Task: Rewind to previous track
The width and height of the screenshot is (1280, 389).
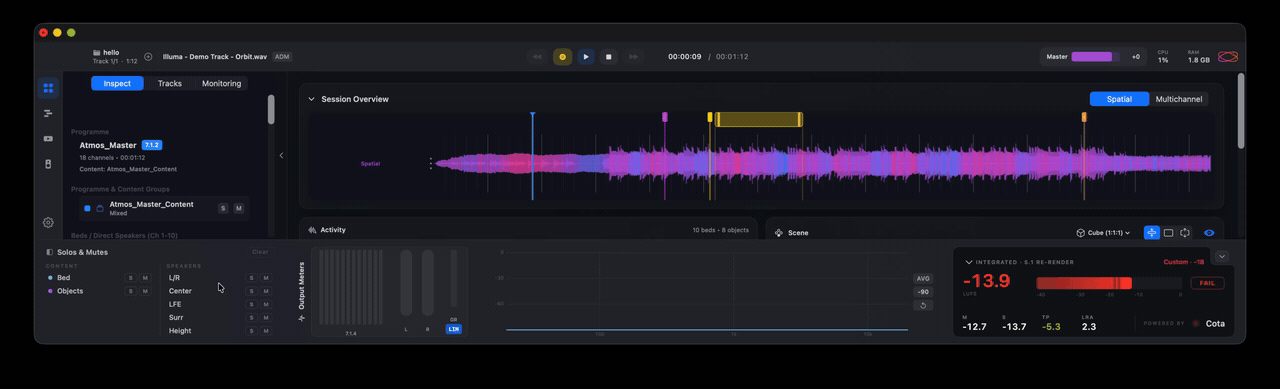Action: click(x=537, y=57)
